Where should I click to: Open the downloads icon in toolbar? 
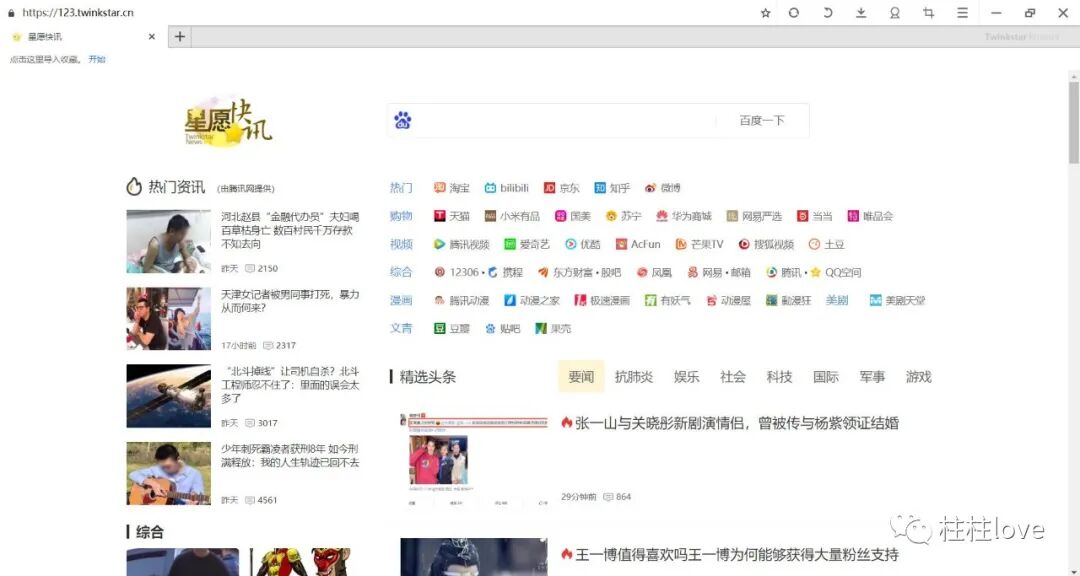click(x=861, y=13)
